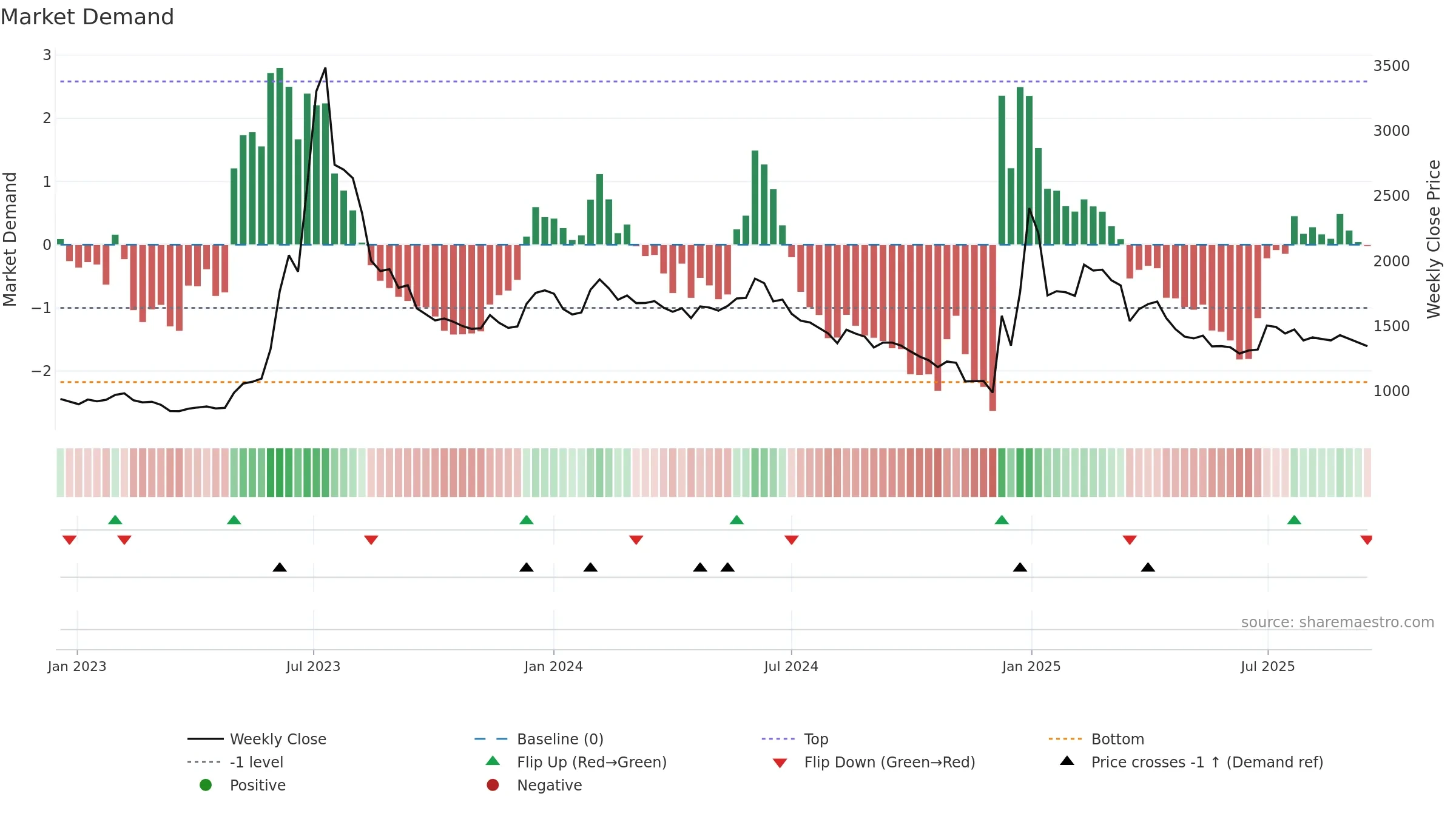Select the Flip Down marker near March 2025
The height and width of the screenshot is (819, 1456).
(1130, 540)
